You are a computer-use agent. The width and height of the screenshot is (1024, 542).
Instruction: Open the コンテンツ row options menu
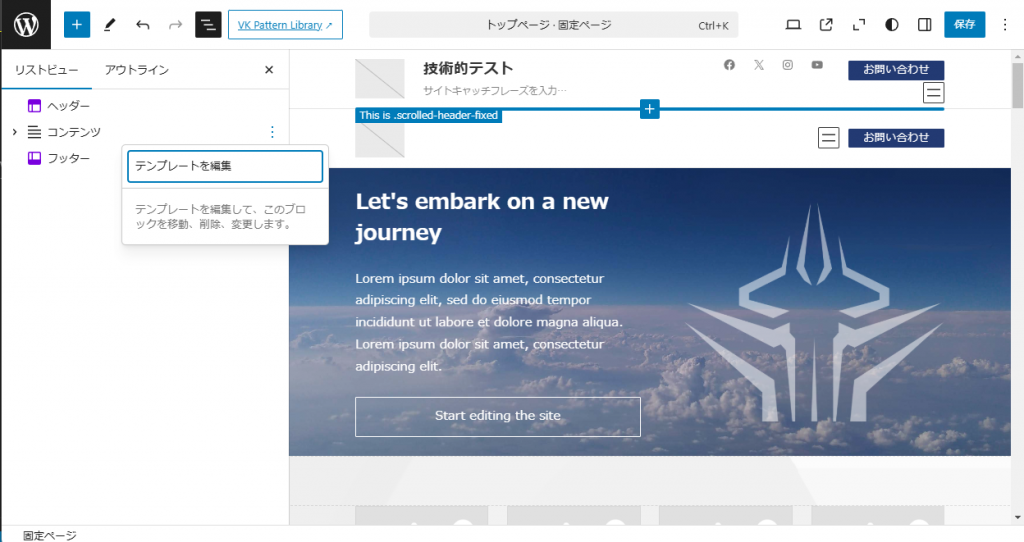[272, 132]
